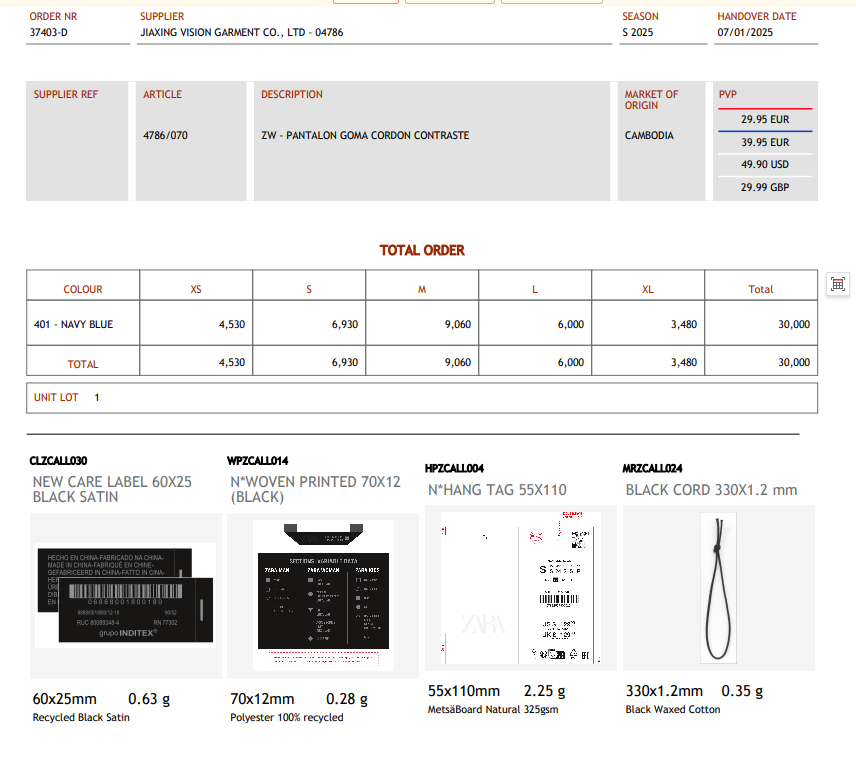Open the woven printed label image
The height and width of the screenshot is (779, 856).
click(x=322, y=595)
